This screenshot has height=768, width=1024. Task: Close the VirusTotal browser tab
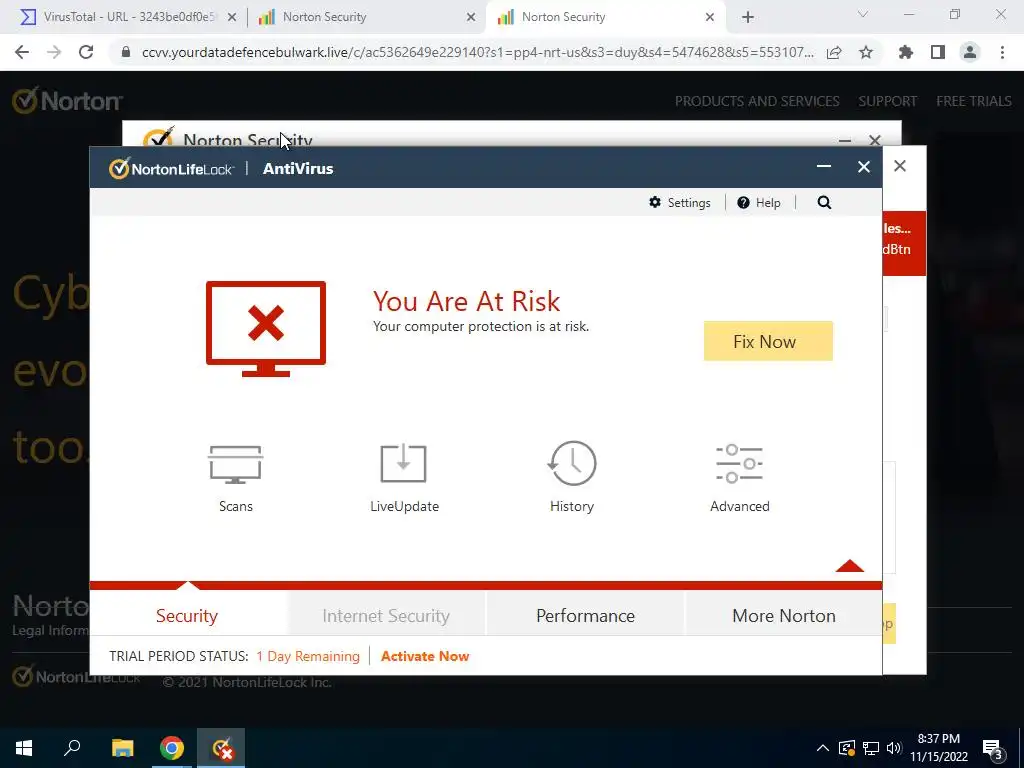(x=231, y=18)
